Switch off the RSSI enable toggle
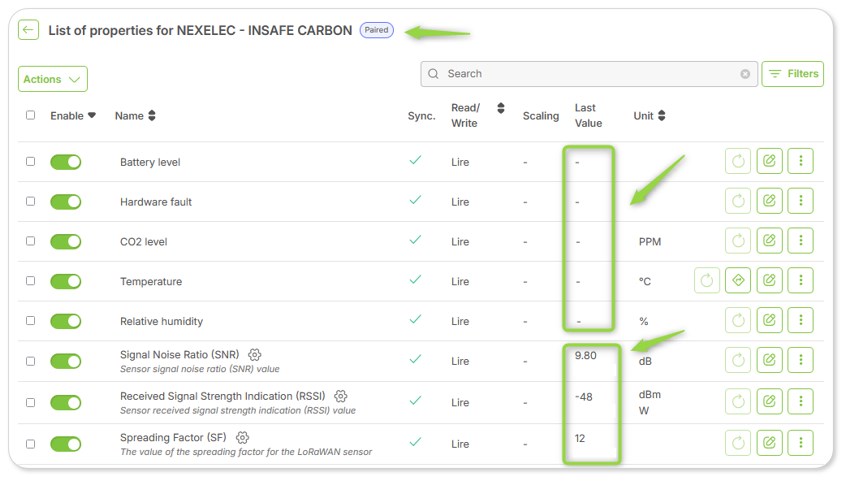Image resolution: width=845 pixels, height=481 pixels. 66,403
